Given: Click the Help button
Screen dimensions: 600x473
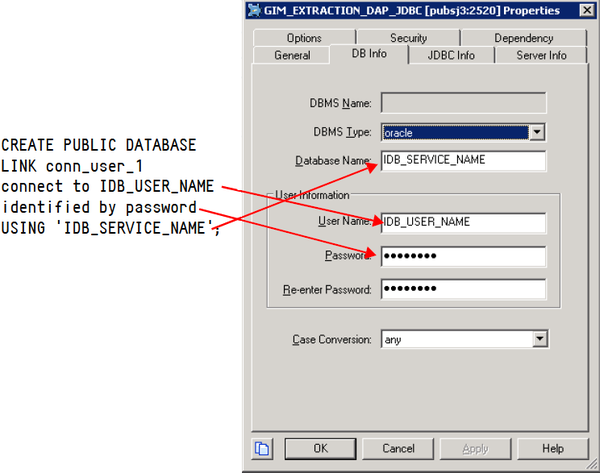Looking at the screenshot, I should coord(553,448).
